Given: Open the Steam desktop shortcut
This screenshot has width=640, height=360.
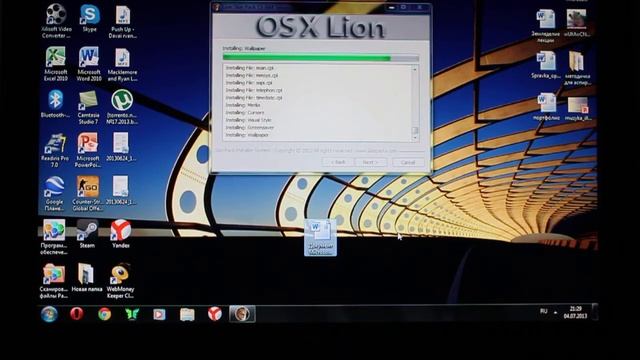Looking at the screenshot, I should pyautogui.click(x=87, y=234).
